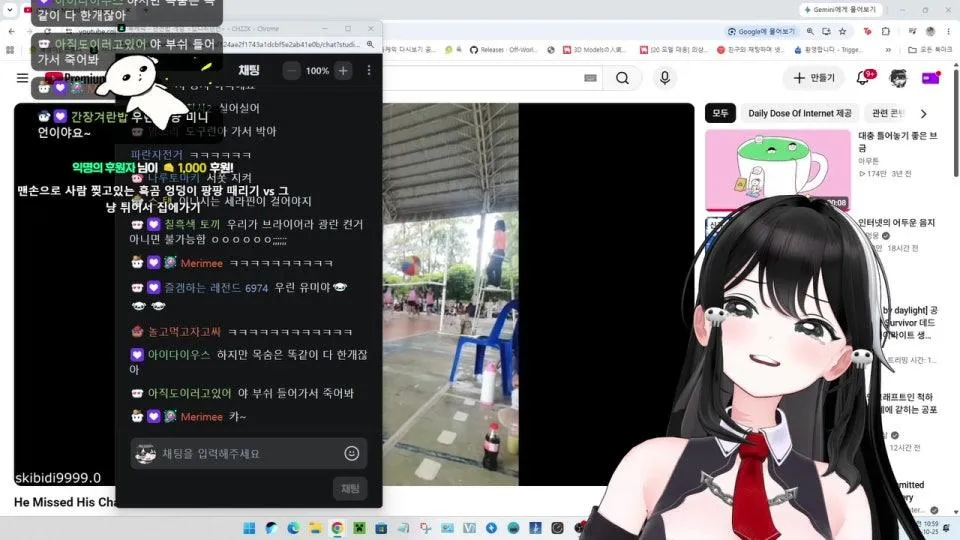Switch to Chrome in taskbar
960x540 pixels.
[x=337, y=528]
